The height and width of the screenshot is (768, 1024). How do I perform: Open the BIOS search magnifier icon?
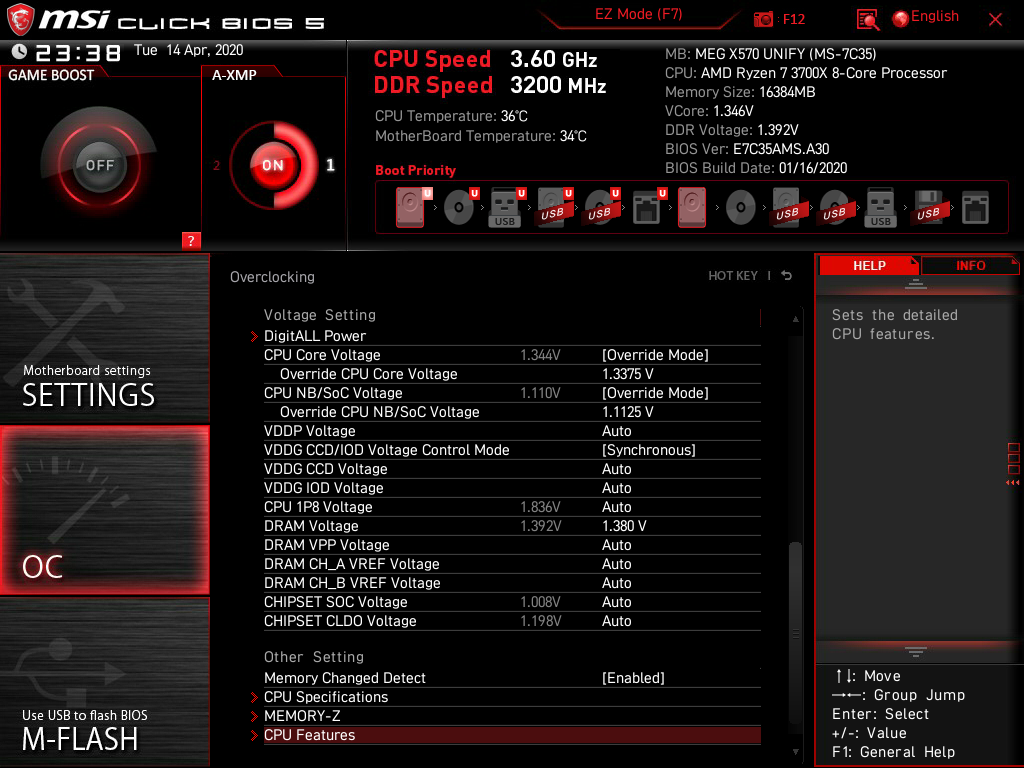tap(868, 19)
